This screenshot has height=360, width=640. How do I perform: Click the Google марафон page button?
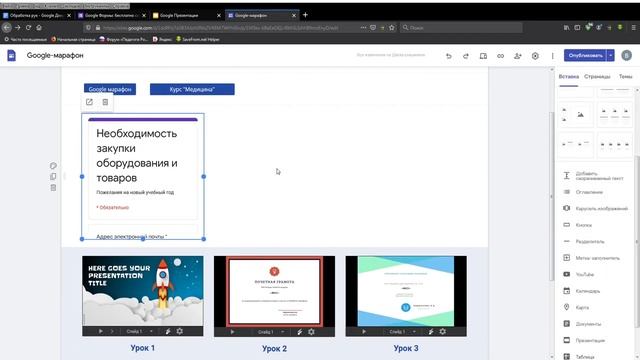click(x=110, y=89)
